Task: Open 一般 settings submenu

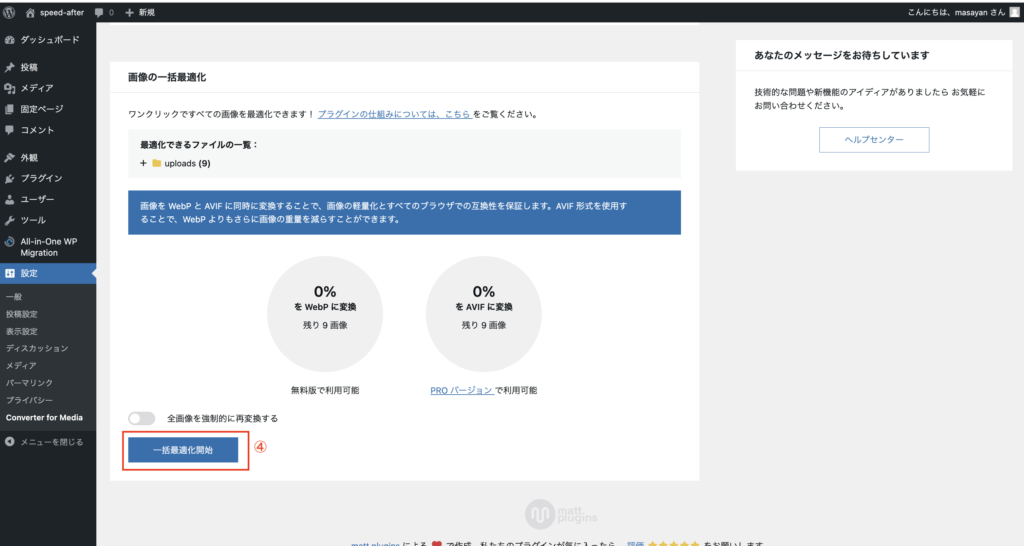Action: click(x=14, y=297)
